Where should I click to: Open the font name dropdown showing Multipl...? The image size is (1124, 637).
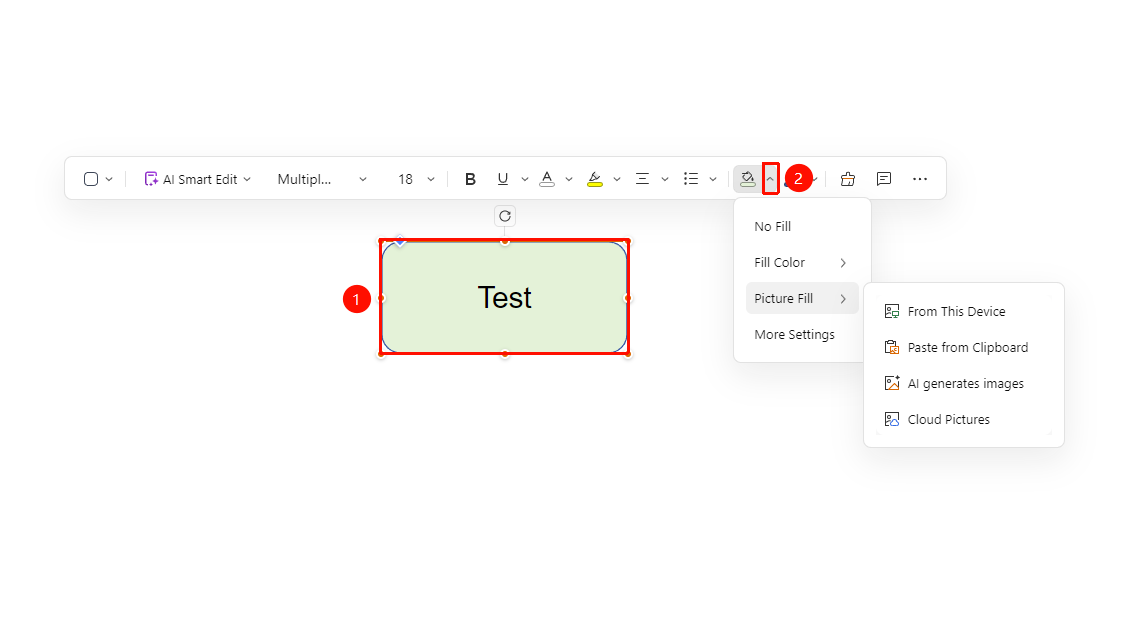(322, 179)
